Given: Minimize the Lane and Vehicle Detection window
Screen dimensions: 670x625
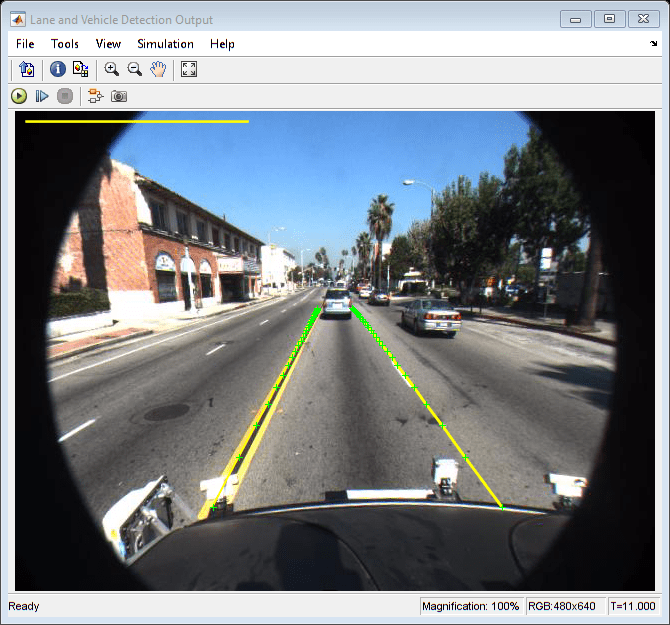Looking at the screenshot, I should click(576, 20).
